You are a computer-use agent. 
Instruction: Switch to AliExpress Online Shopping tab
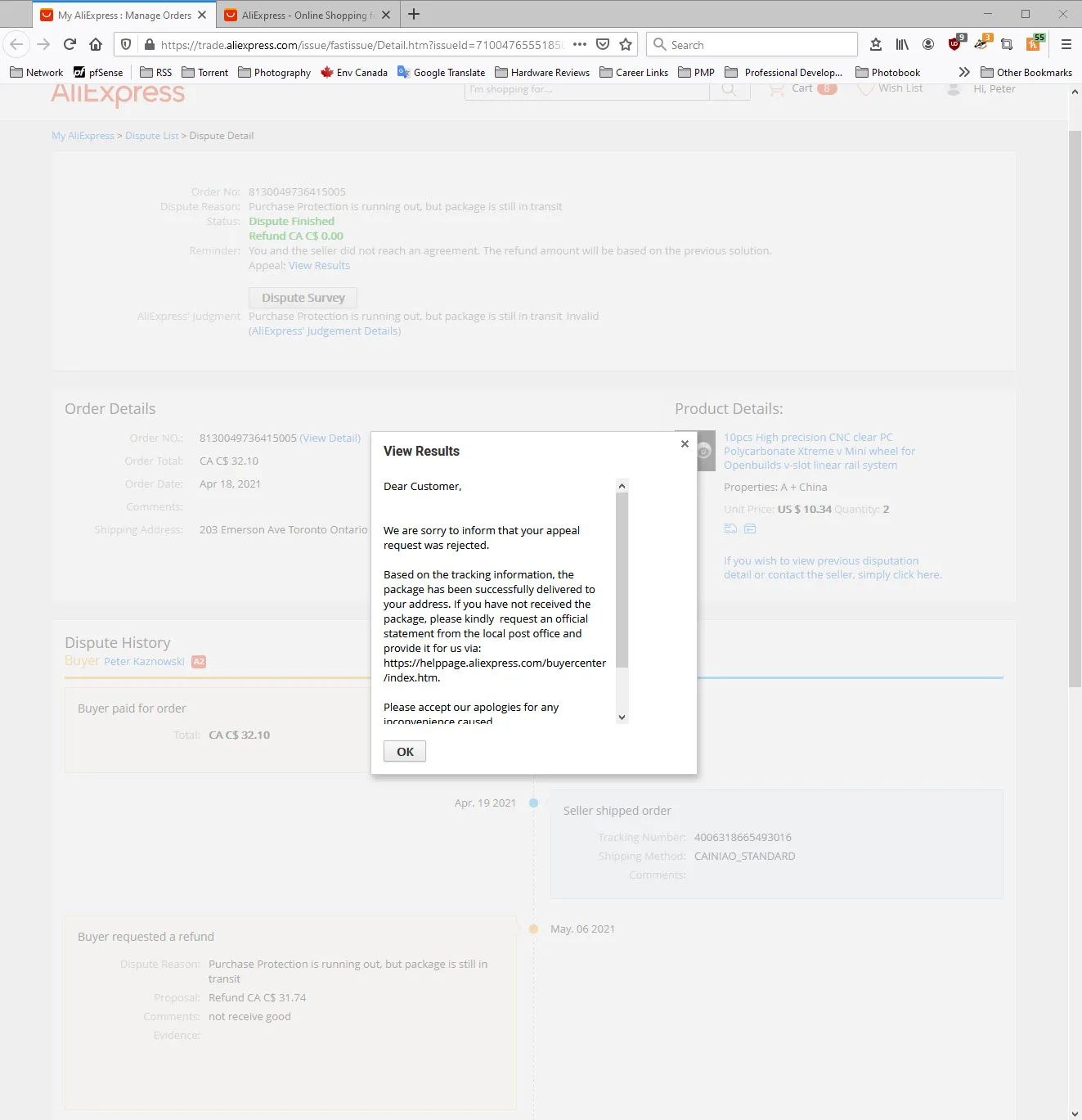click(x=308, y=15)
